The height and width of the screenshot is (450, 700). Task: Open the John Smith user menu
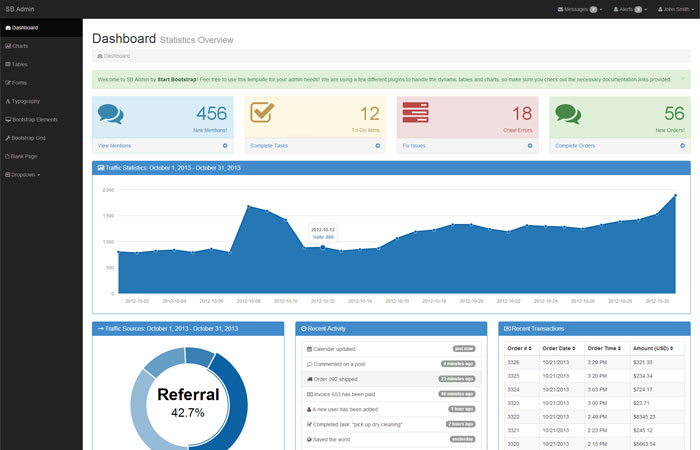675,9
